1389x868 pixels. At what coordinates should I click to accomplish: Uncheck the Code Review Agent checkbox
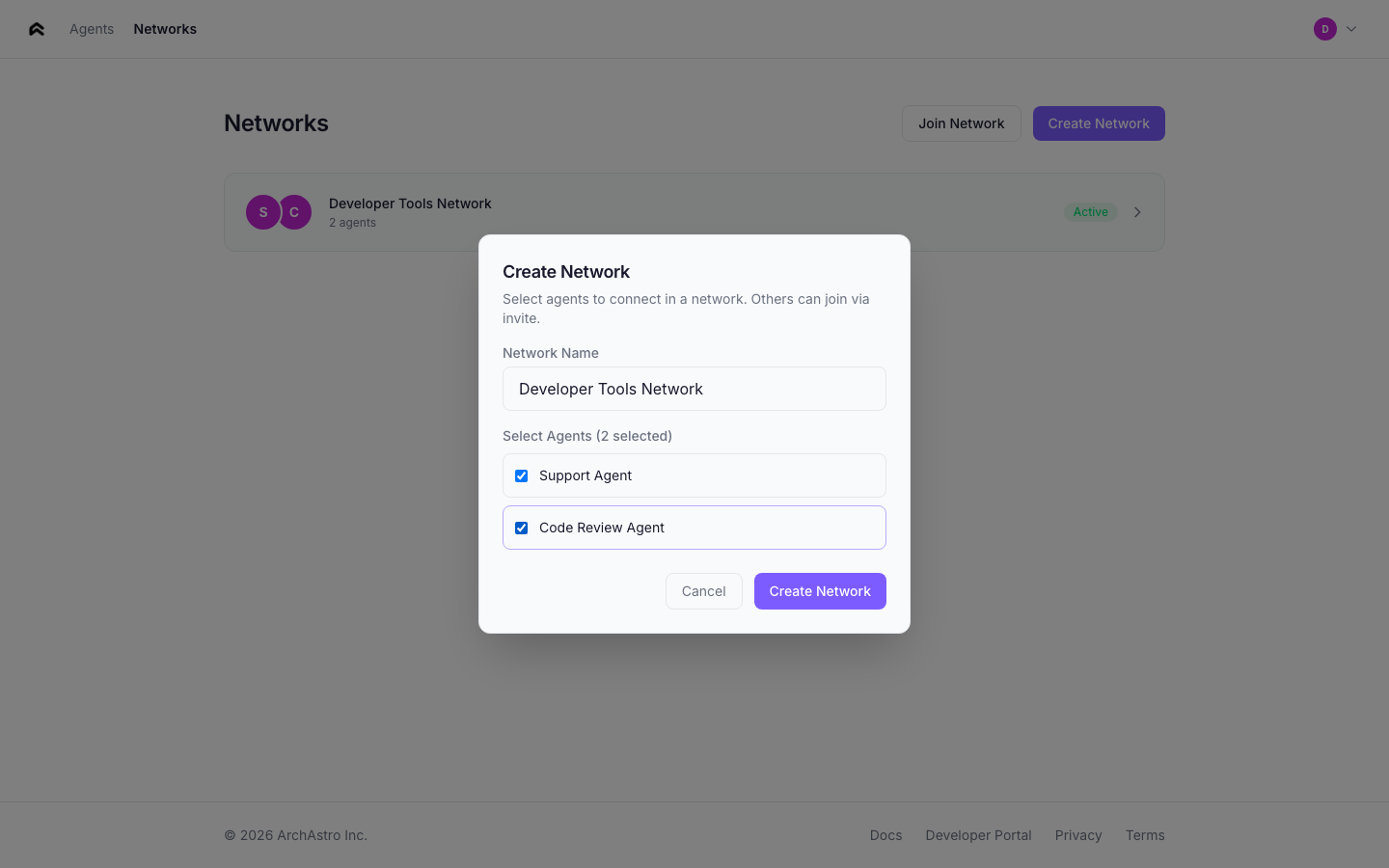point(522,528)
